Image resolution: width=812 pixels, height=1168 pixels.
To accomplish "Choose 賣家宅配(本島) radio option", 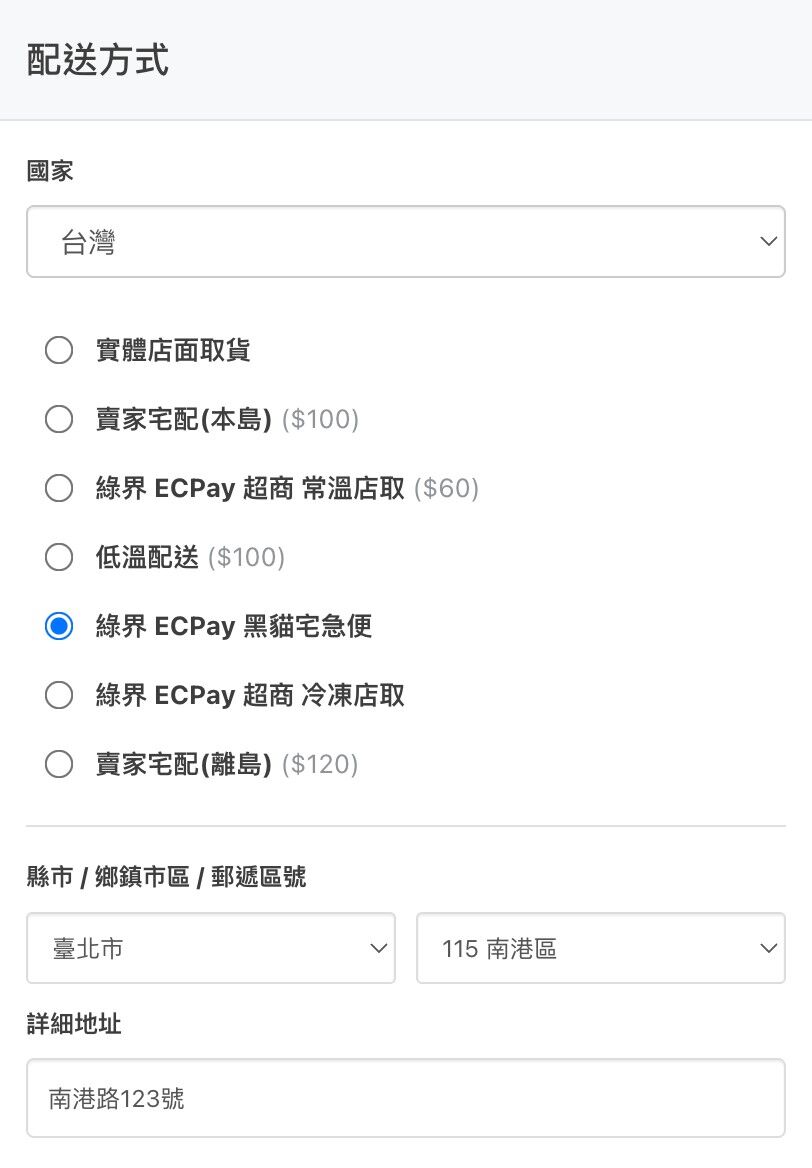I will (x=59, y=419).
